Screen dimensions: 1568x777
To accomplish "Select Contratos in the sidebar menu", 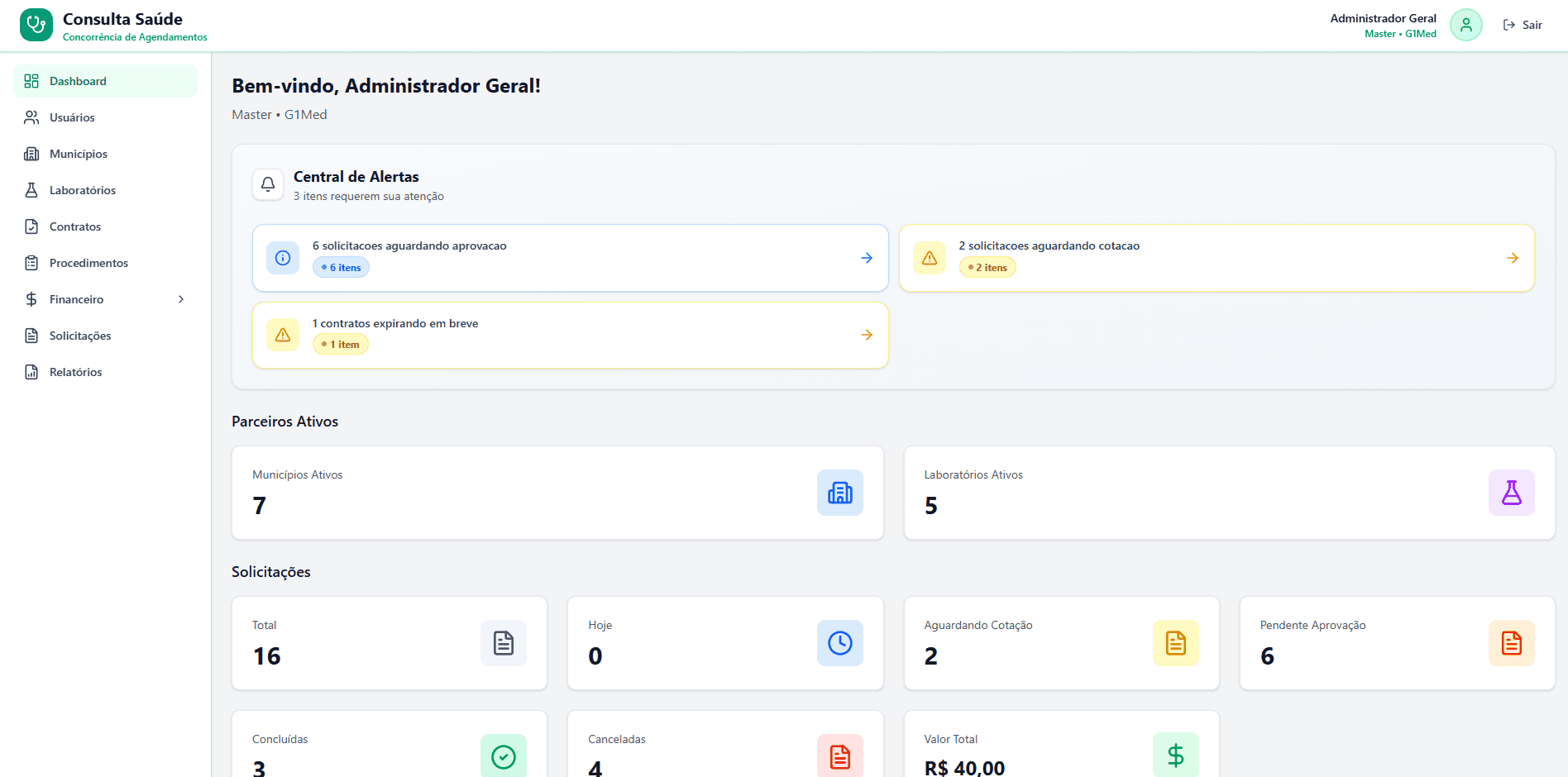I will click(x=74, y=226).
